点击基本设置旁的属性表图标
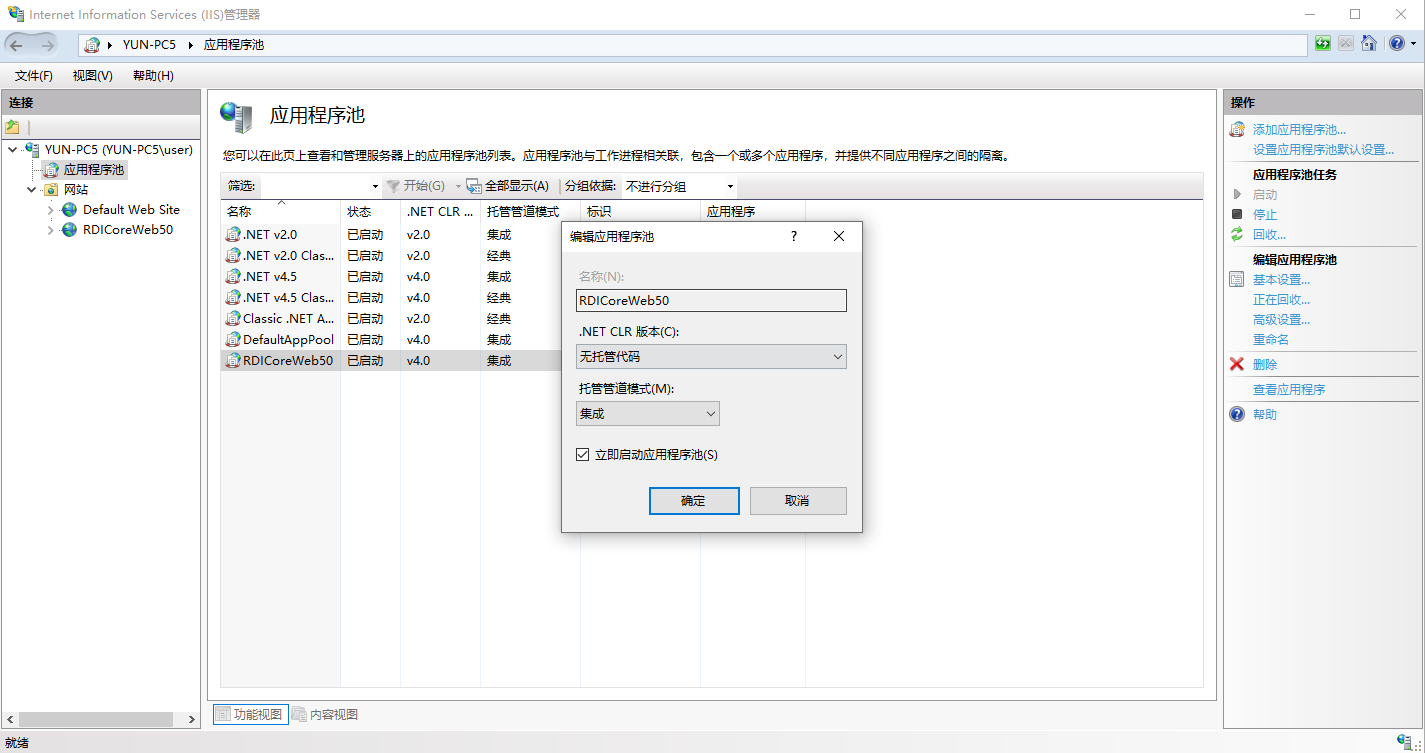Image resolution: width=1425 pixels, height=753 pixels. point(1236,278)
